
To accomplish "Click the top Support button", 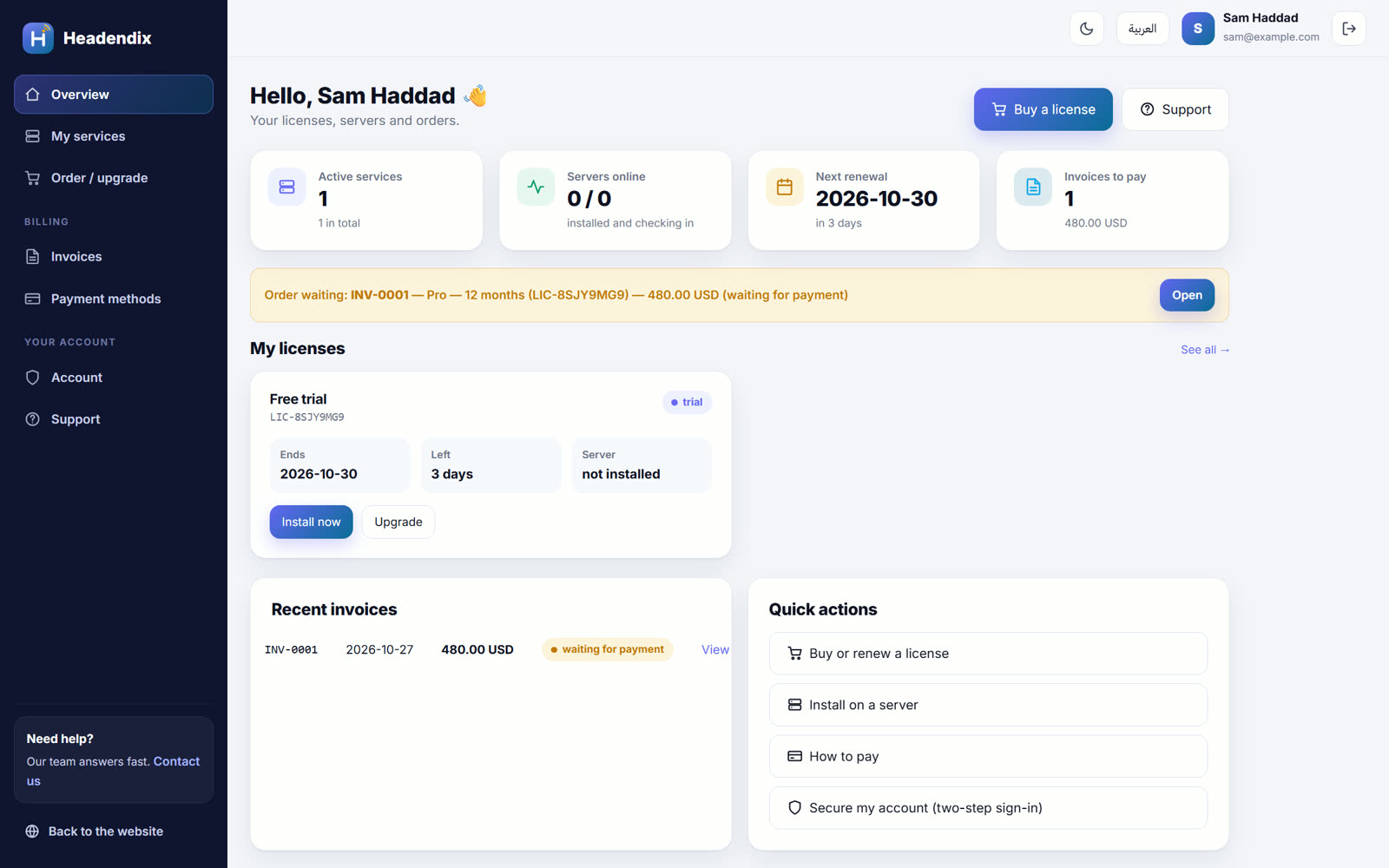I will pyautogui.click(x=1175, y=109).
